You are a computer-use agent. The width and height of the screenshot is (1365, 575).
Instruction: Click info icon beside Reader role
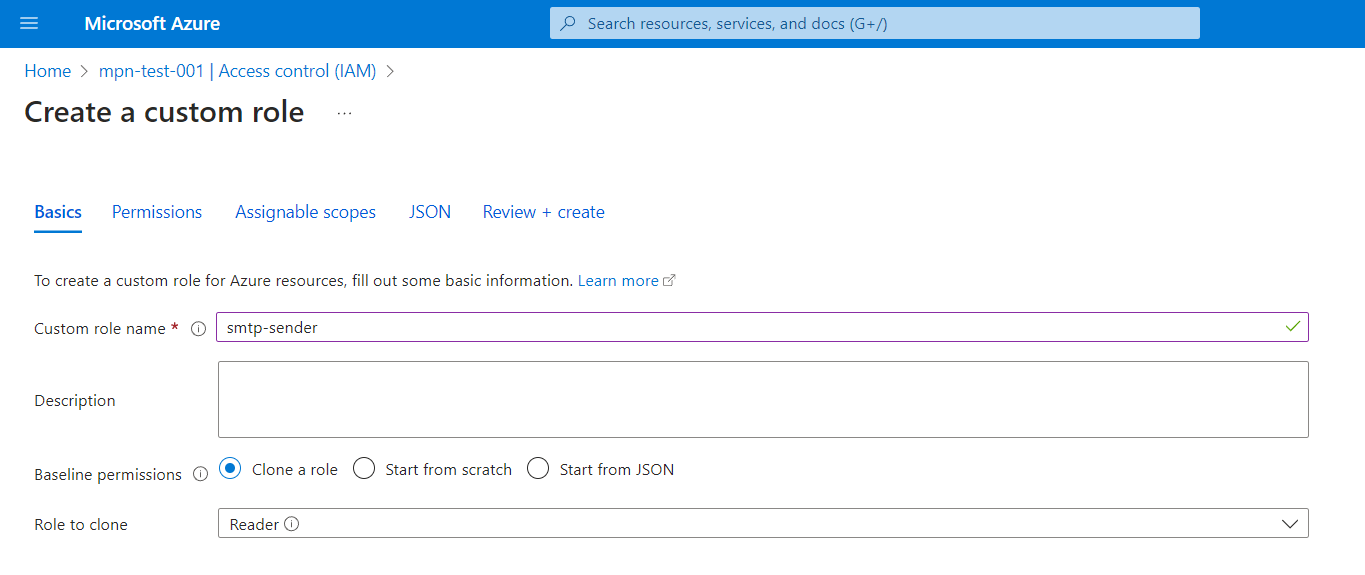pos(292,524)
